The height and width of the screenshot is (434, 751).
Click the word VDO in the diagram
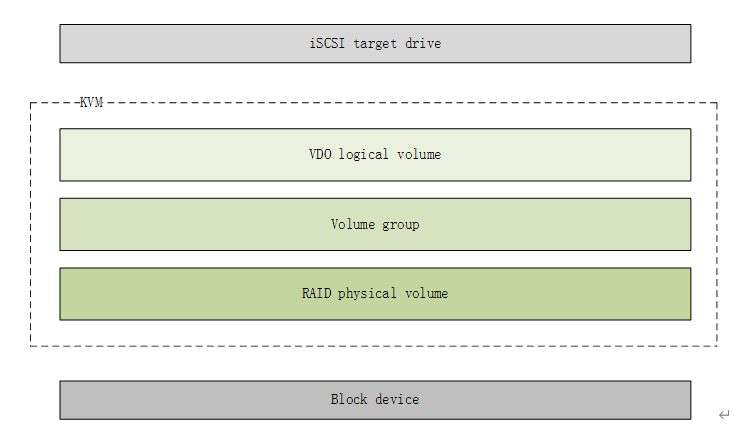pyautogui.click(x=320, y=154)
